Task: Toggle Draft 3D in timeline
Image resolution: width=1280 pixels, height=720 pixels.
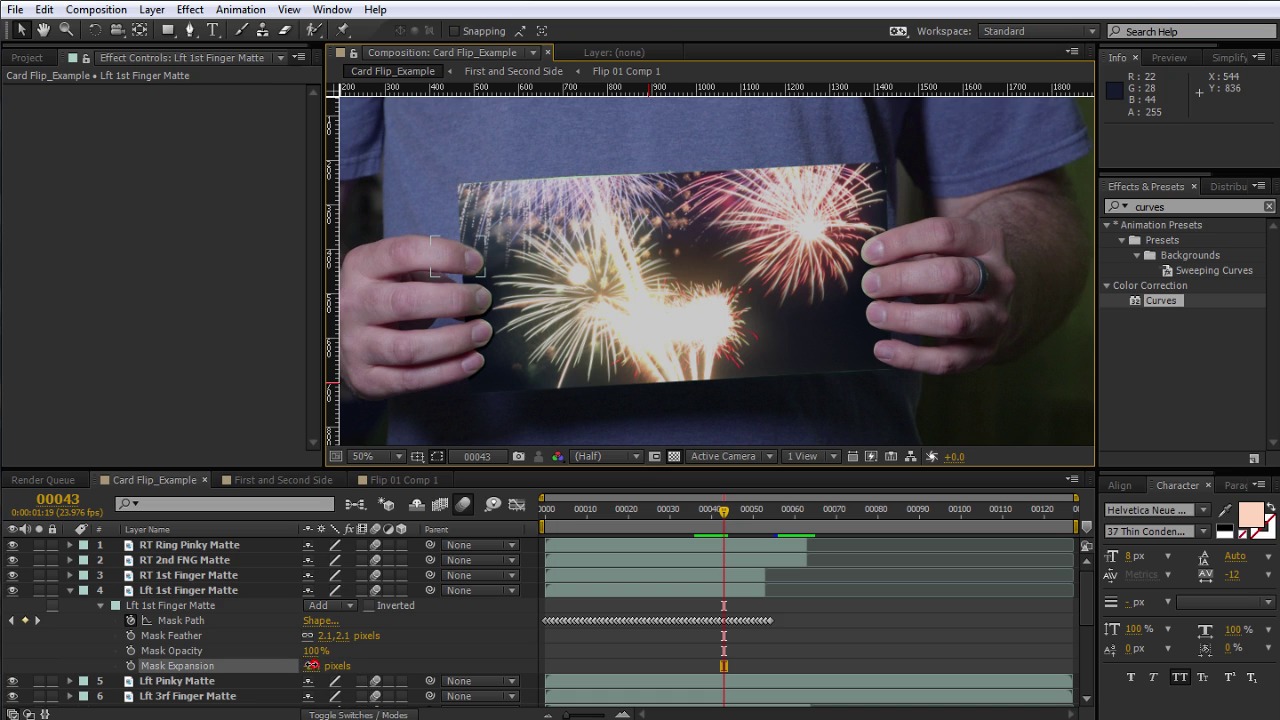Action: click(x=388, y=505)
